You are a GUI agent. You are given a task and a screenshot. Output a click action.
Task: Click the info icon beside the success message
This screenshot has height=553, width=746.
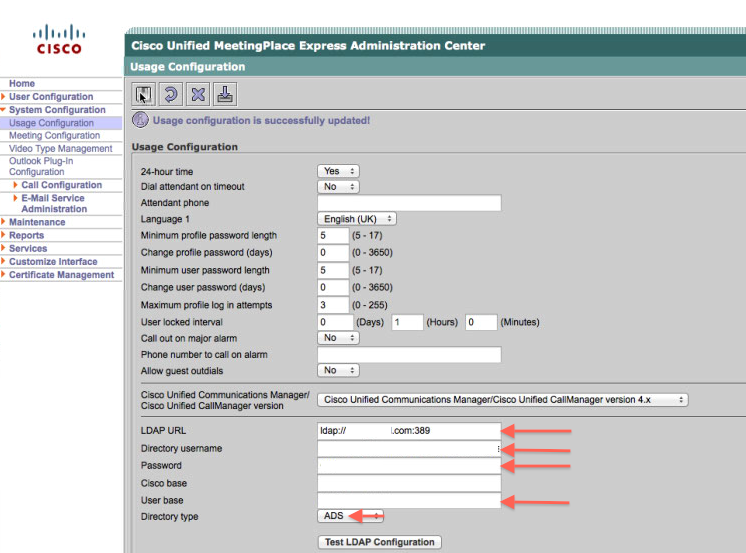click(141, 120)
